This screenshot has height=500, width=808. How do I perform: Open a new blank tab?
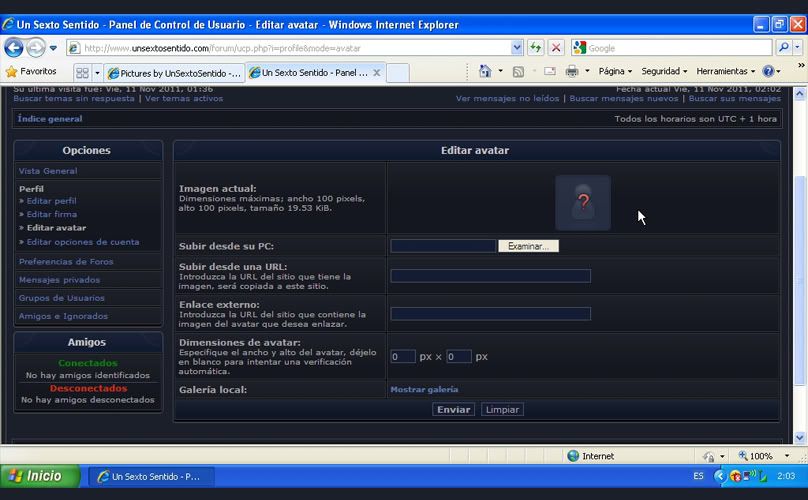pyautogui.click(x=398, y=73)
